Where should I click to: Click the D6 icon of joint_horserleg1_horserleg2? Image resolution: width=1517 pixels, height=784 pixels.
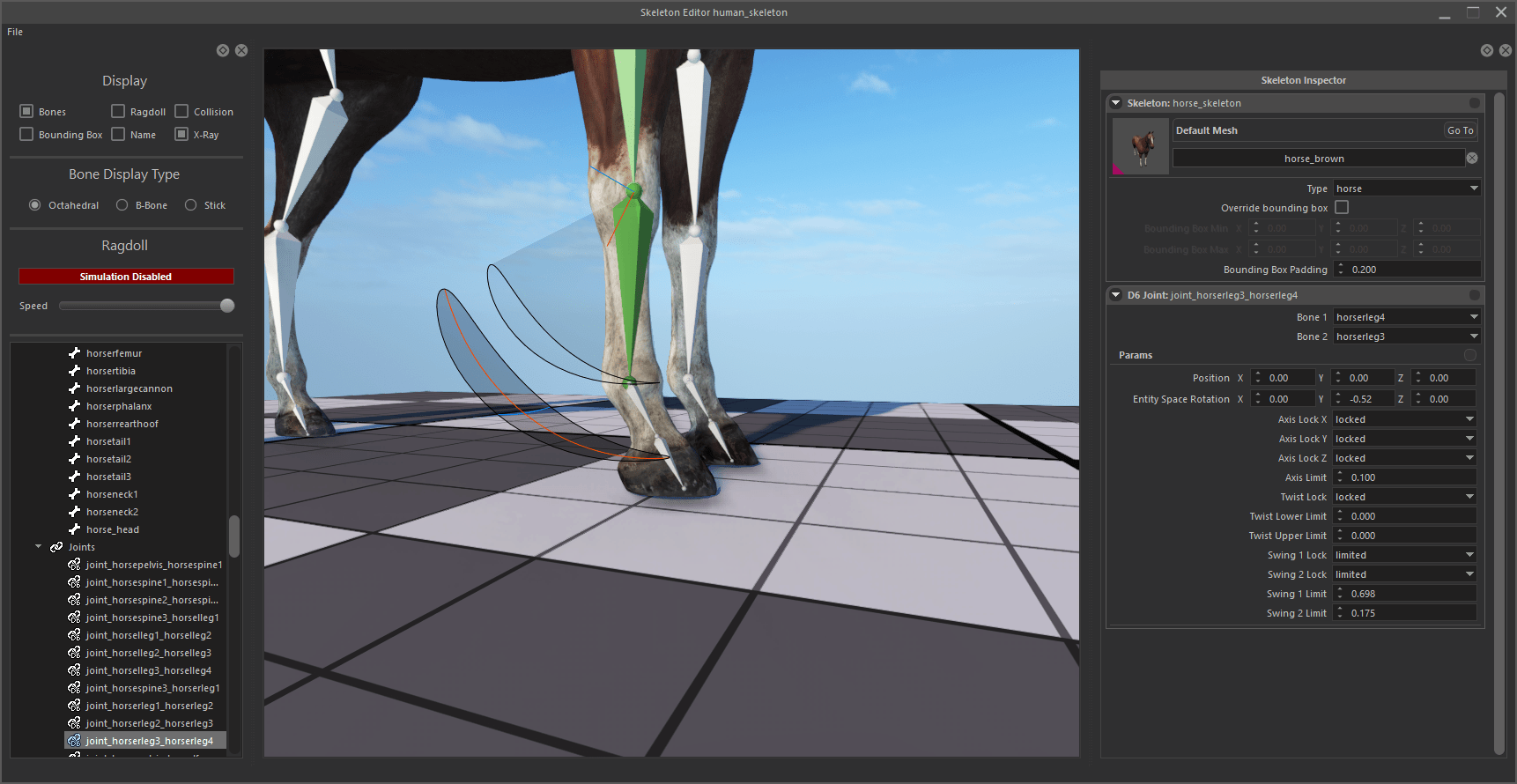[x=75, y=706]
